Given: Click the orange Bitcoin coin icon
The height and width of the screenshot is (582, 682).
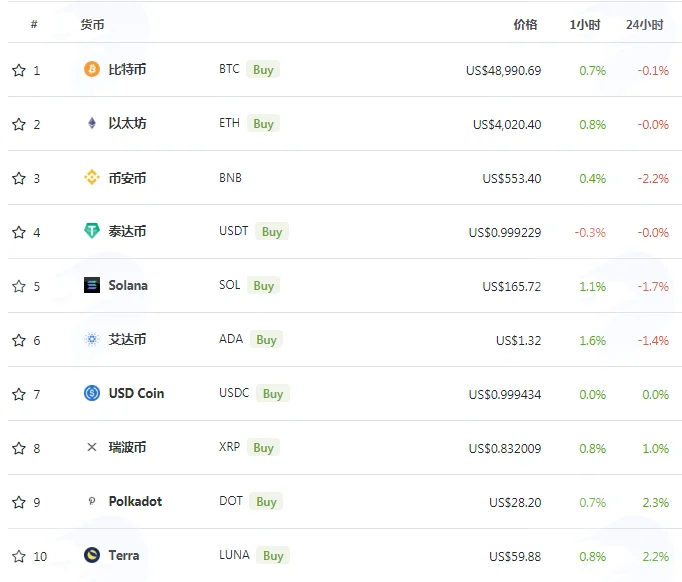Looking at the screenshot, I should (x=92, y=69).
